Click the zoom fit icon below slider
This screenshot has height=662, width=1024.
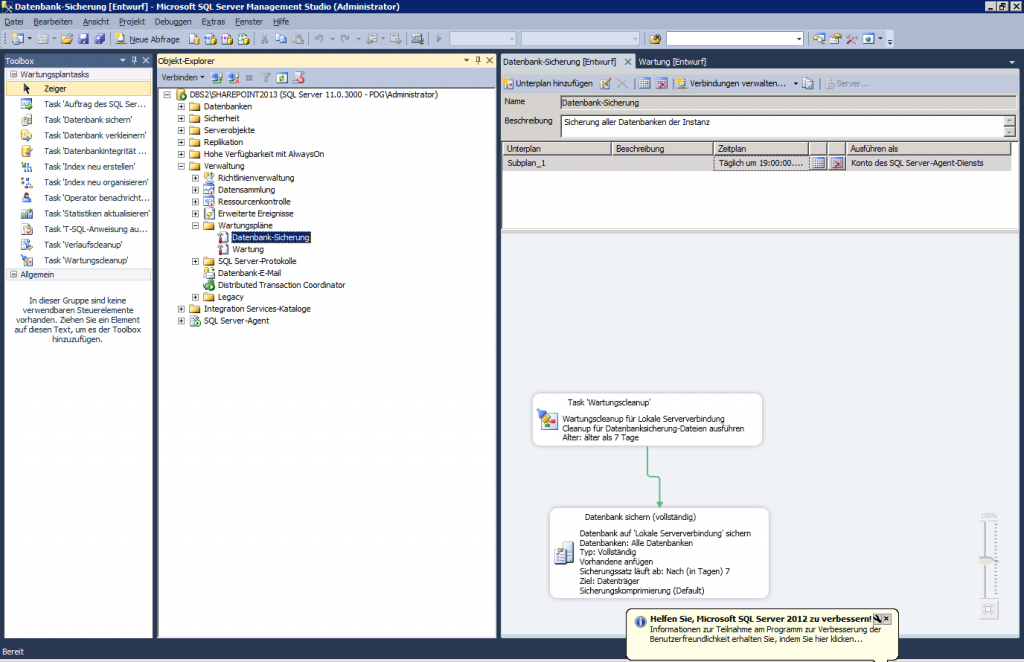point(989,609)
